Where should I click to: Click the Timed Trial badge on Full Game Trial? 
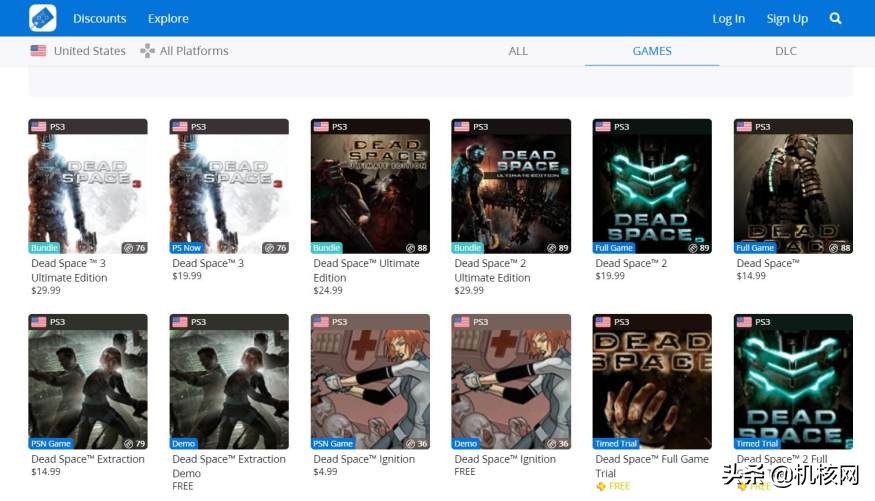(x=616, y=444)
